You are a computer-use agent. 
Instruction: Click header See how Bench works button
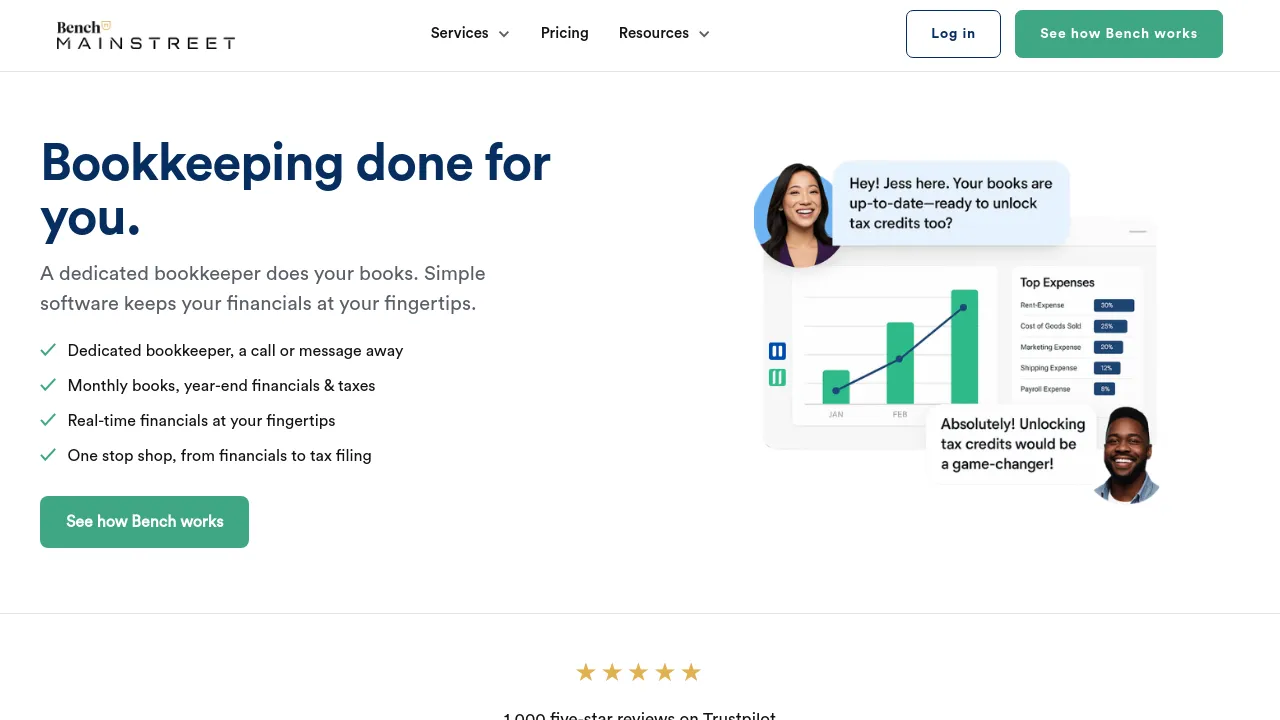[x=1119, y=34]
